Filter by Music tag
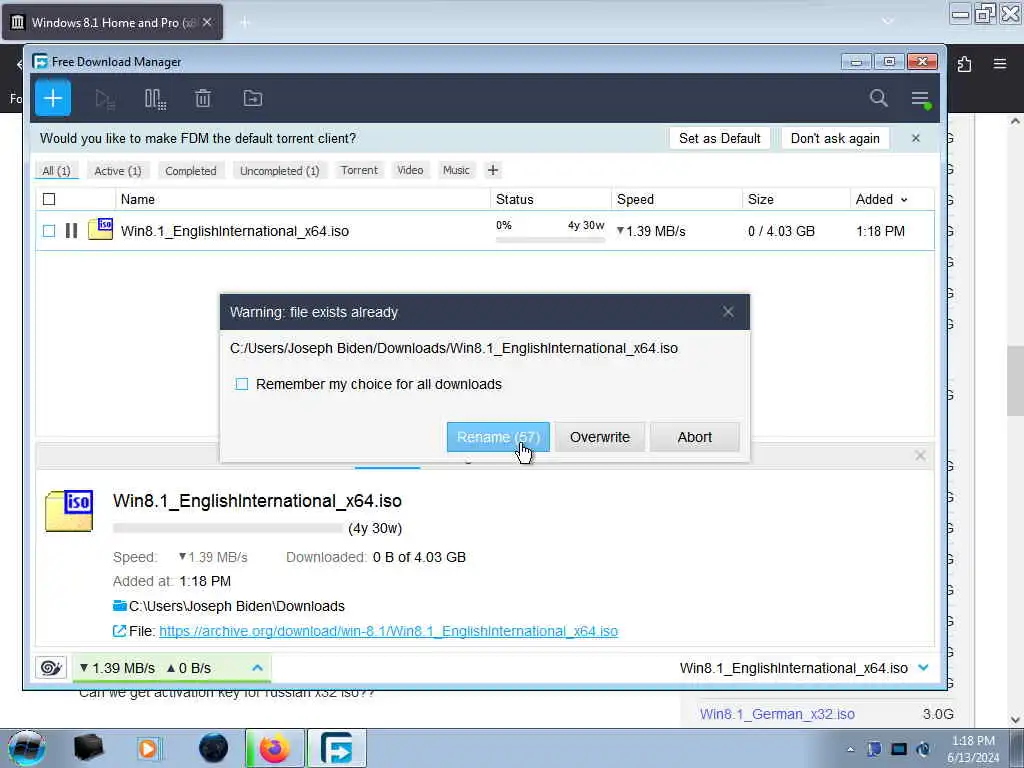Viewport: 1024px width, 768px height. [456, 170]
